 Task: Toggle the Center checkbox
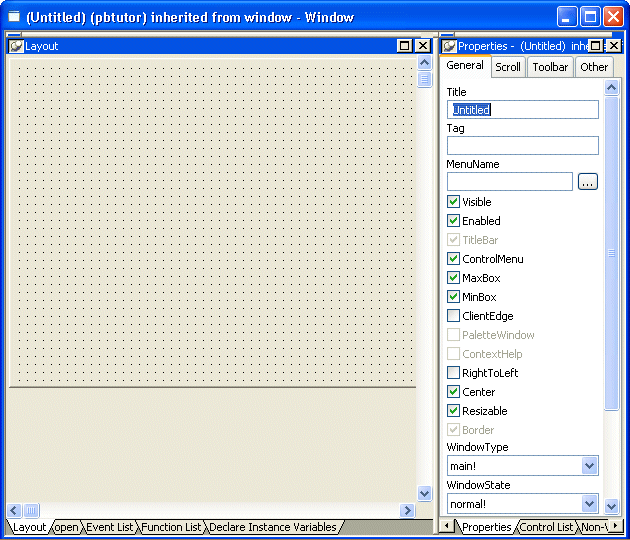(453, 392)
